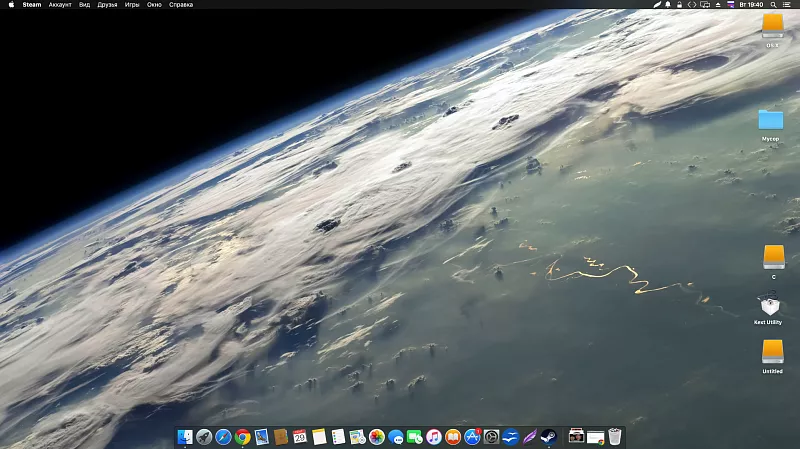800x449 pixels.
Task: Launch the Photos app in dock
Action: 377,437
